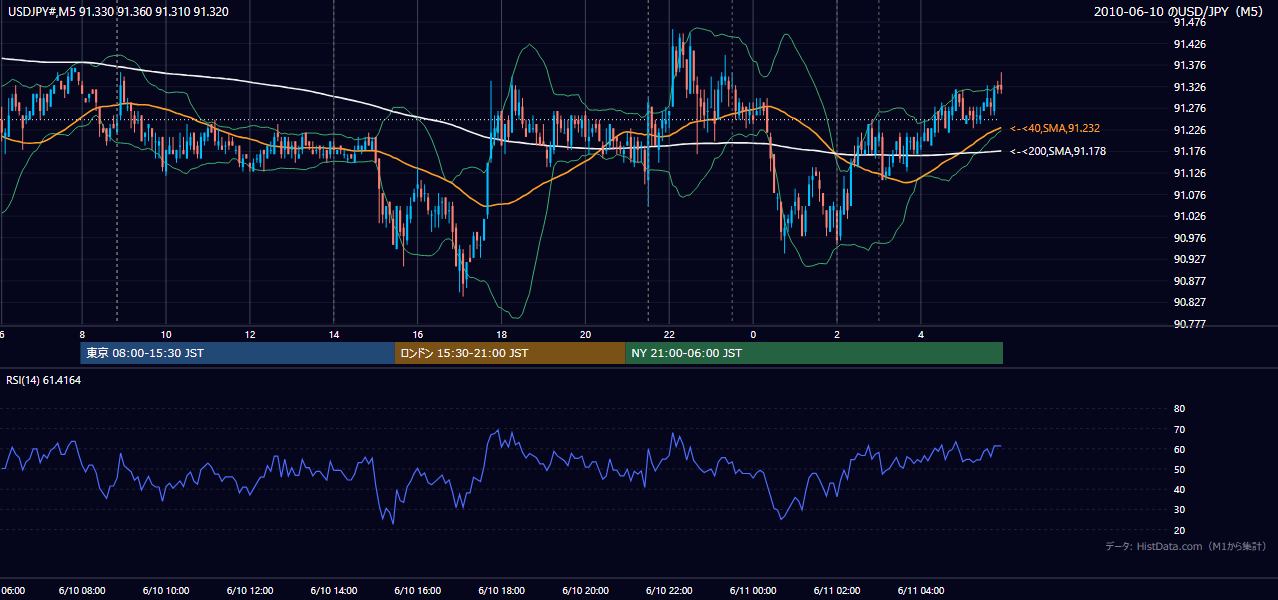Click RSI scale value 50
Image resolution: width=1278 pixels, height=600 pixels.
[x=1179, y=469]
